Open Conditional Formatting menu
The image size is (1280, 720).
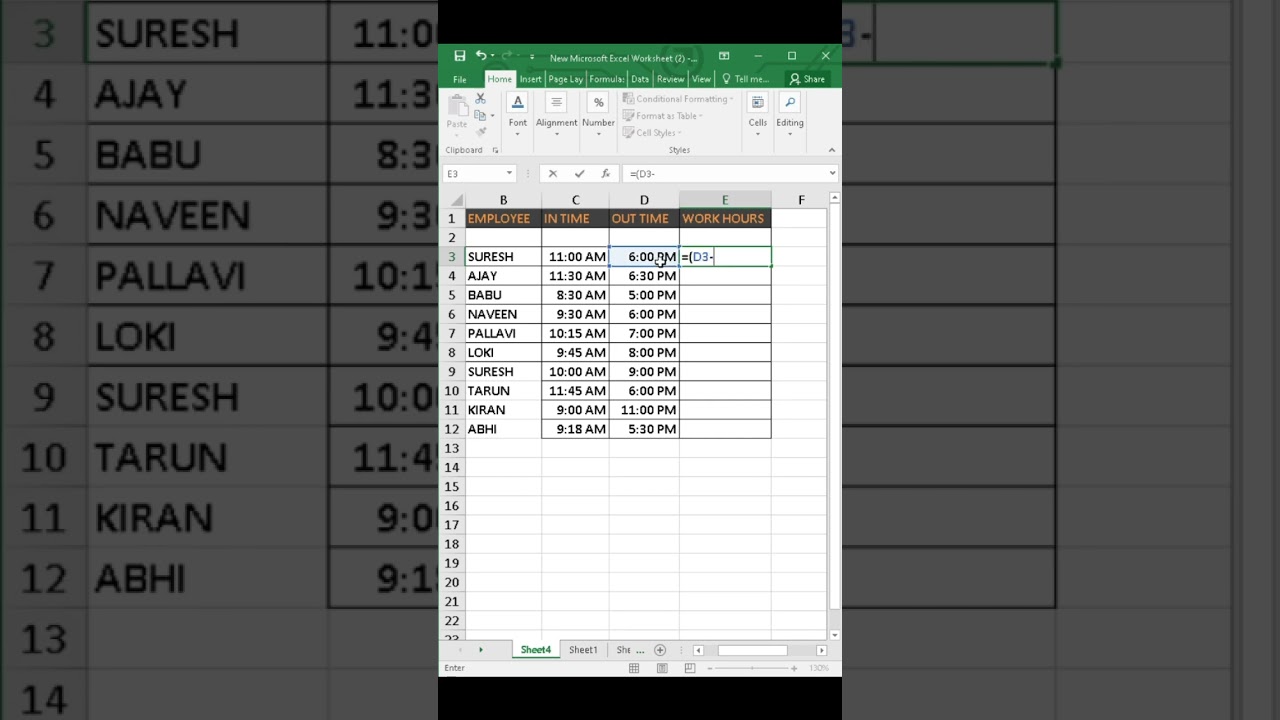(678, 99)
